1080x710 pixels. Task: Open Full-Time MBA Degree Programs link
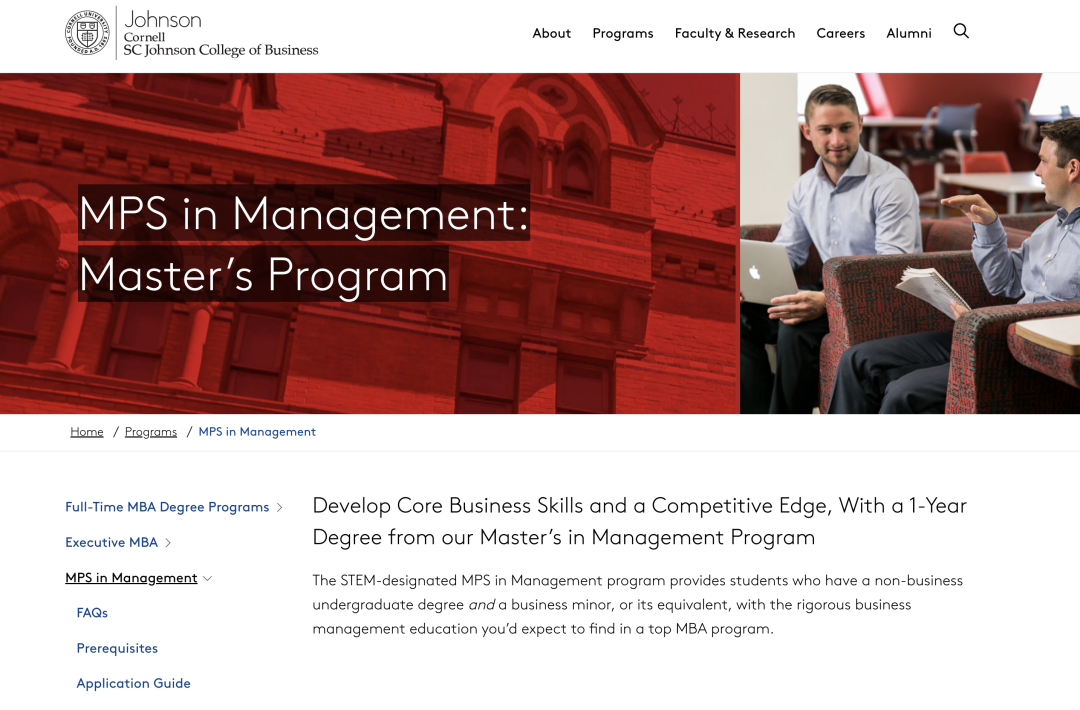[167, 507]
